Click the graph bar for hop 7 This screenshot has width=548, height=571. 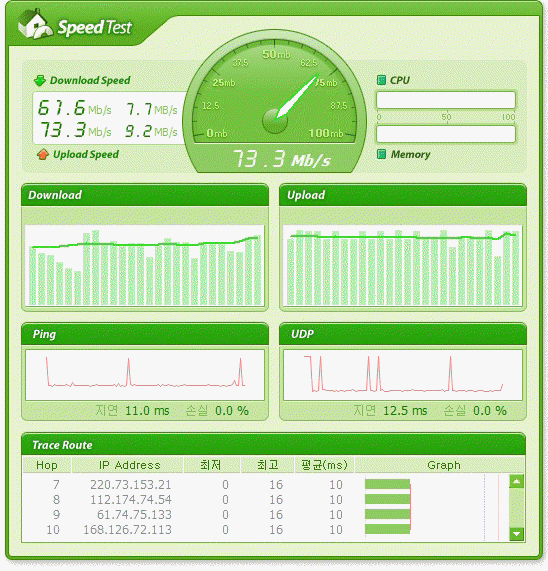(387, 484)
